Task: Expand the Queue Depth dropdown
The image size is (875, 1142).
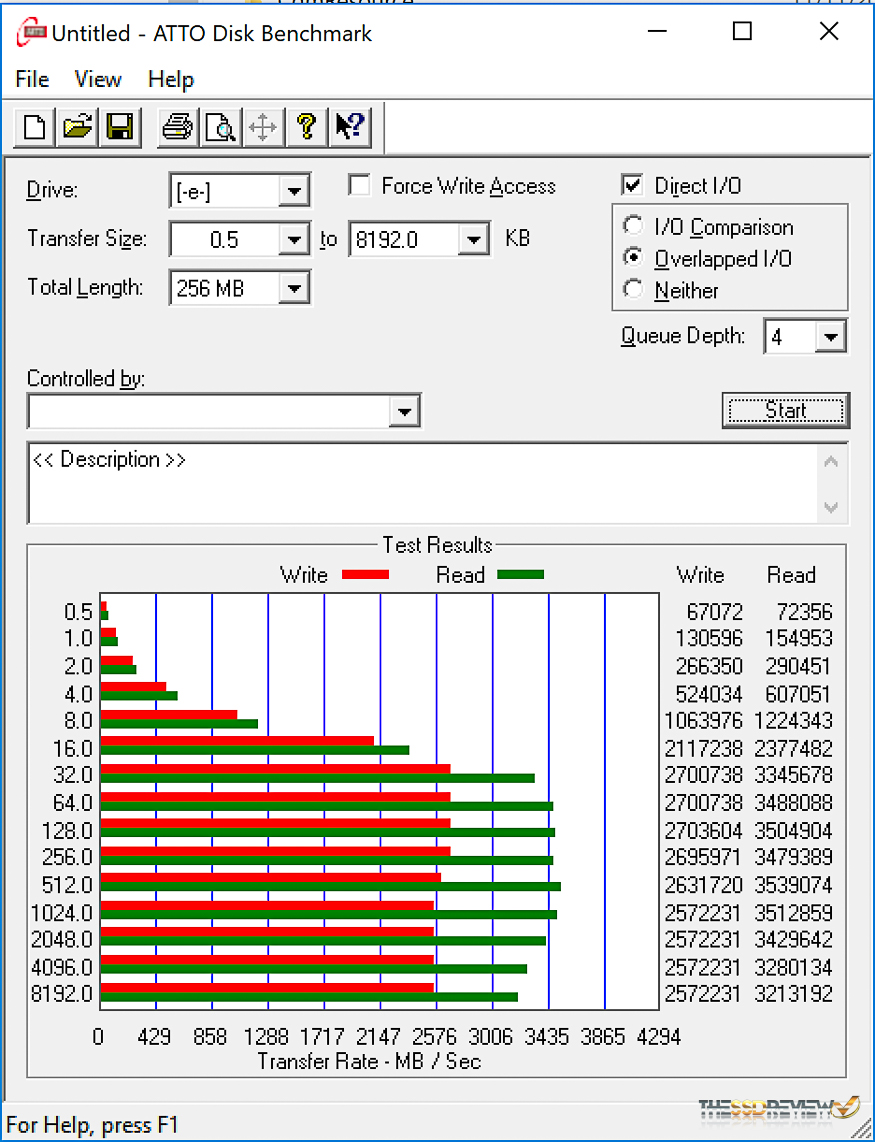Action: (830, 337)
